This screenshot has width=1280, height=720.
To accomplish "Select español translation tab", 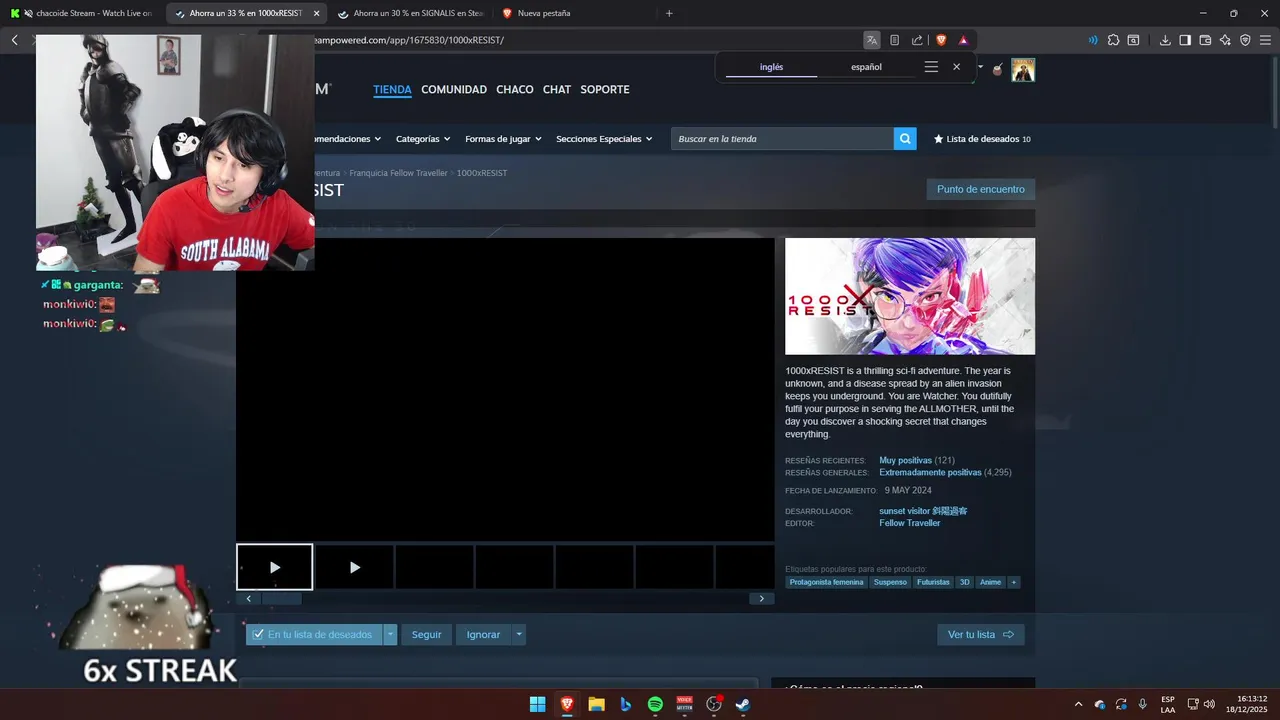I will coord(866,67).
